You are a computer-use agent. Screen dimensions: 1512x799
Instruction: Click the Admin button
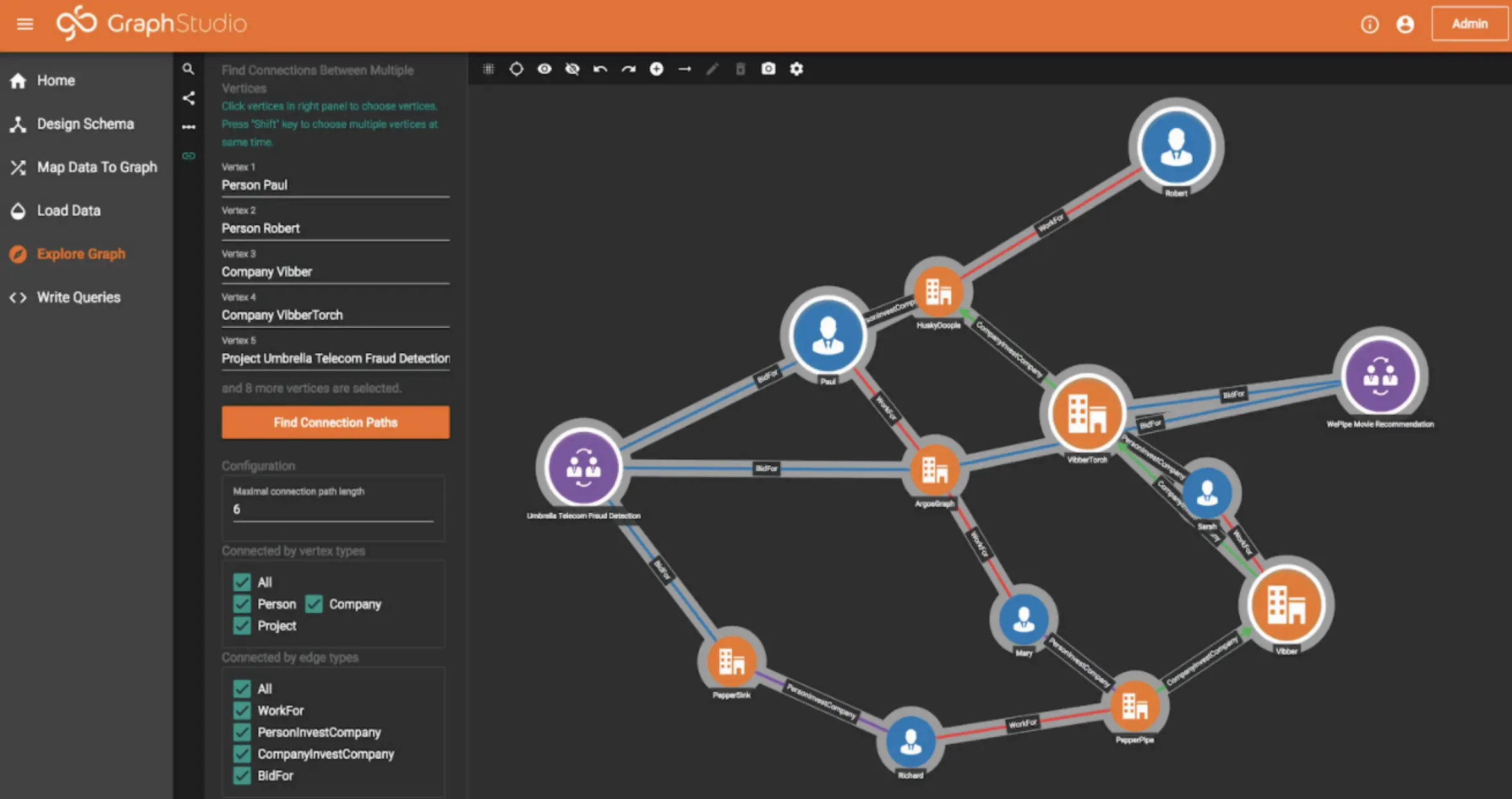[x=1470, y=24]
